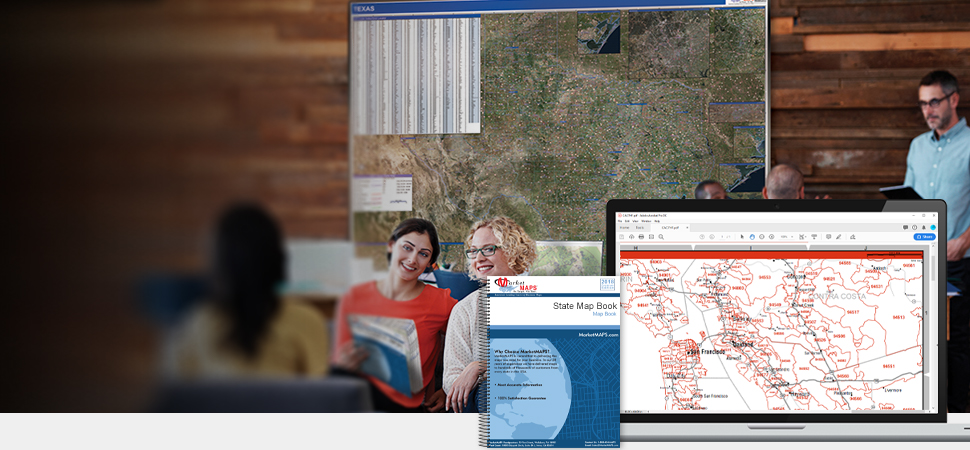Screen dimensions: 970x450
Task: Open the Help menu in Acrobat
Action: (657, 221)
